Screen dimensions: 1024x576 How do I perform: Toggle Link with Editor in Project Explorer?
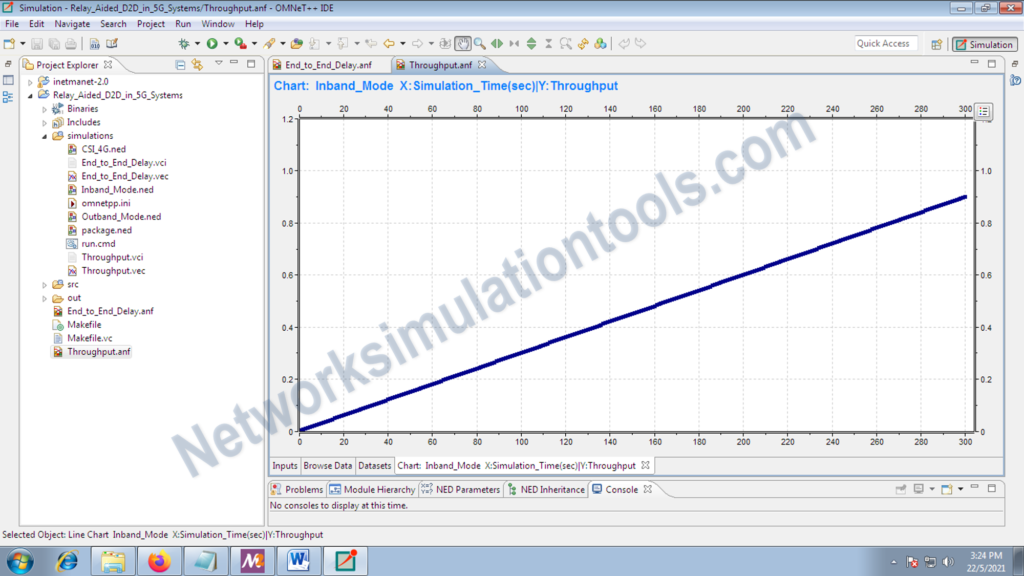pyautogui.click(x=198, y=64)
